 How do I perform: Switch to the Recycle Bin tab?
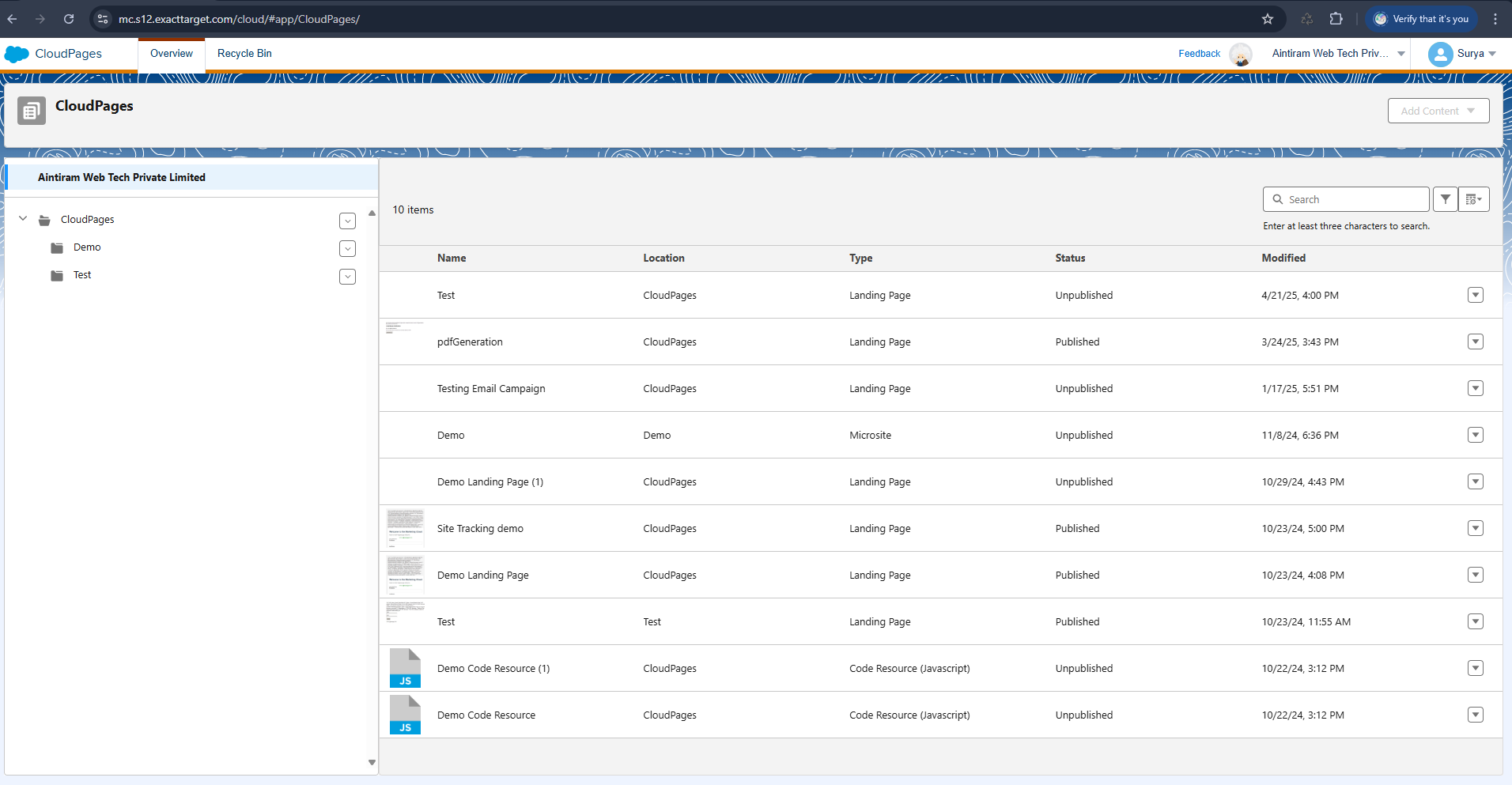244,54
